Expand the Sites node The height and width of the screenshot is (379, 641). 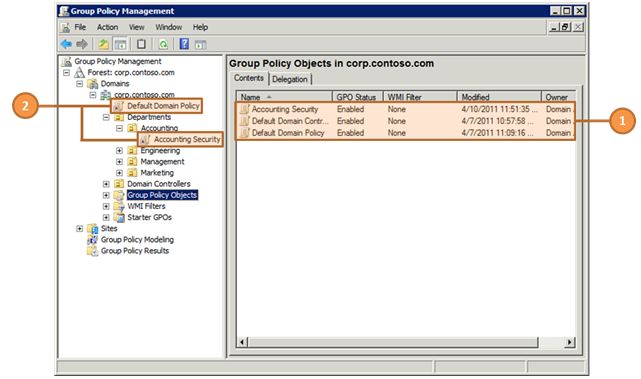(80, 229)
